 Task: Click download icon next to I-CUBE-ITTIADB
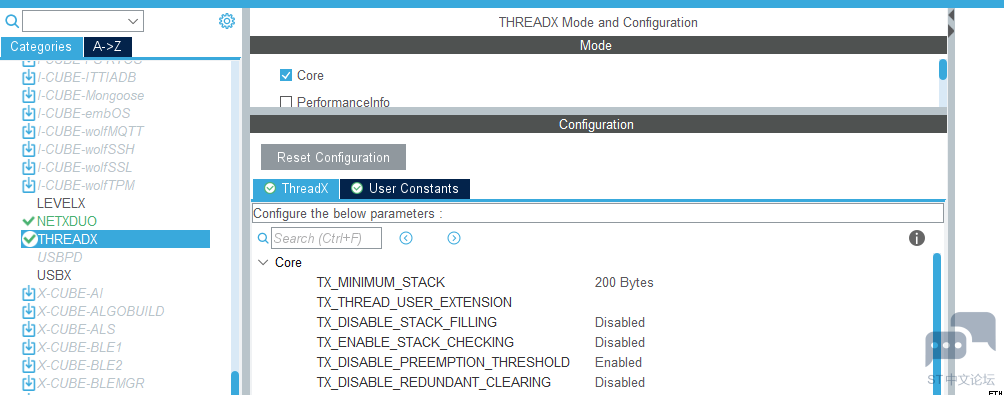coord(28,77)
